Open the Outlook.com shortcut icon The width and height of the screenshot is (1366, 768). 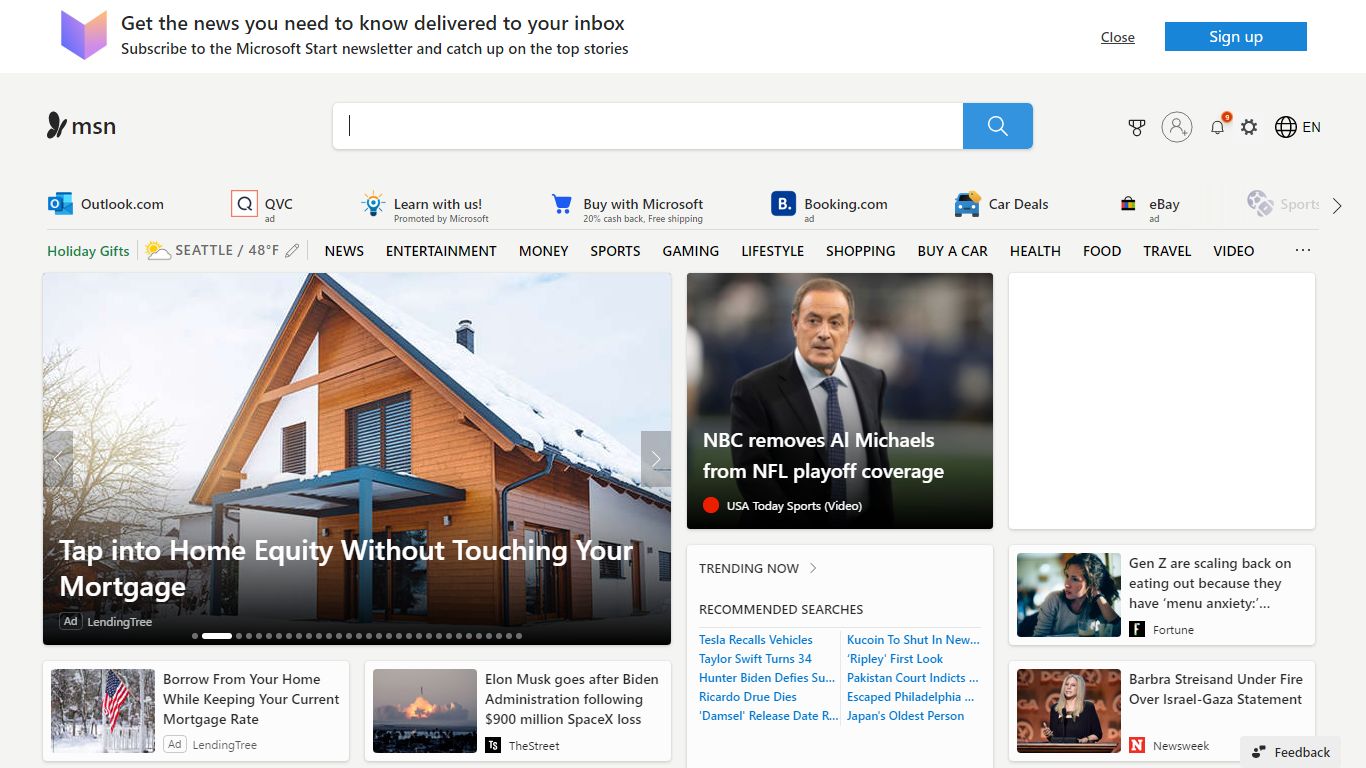[x=60, y=204]
